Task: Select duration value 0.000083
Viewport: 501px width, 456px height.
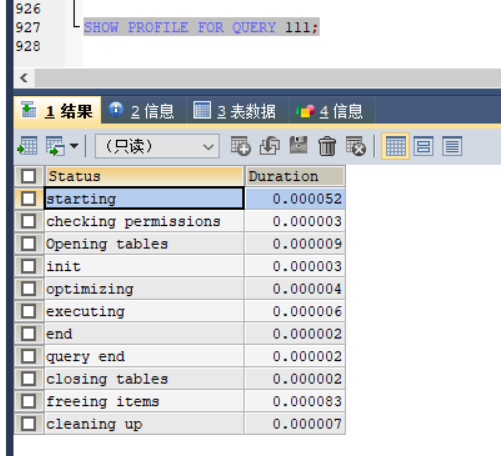Action: click(295, 401)
